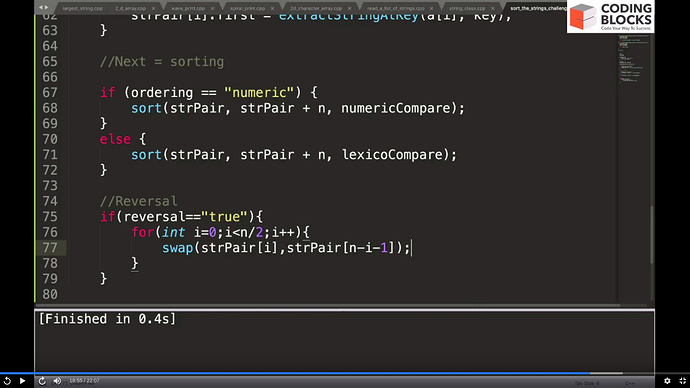Click the swap function call
The image size is (690, 388).
click(x=178, y=248)
